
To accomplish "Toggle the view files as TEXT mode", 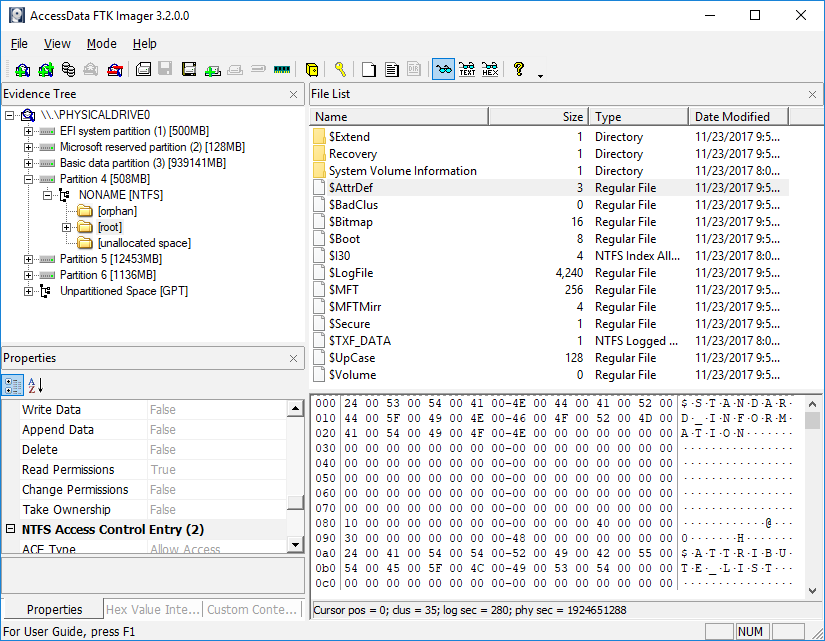I will 467,69.
